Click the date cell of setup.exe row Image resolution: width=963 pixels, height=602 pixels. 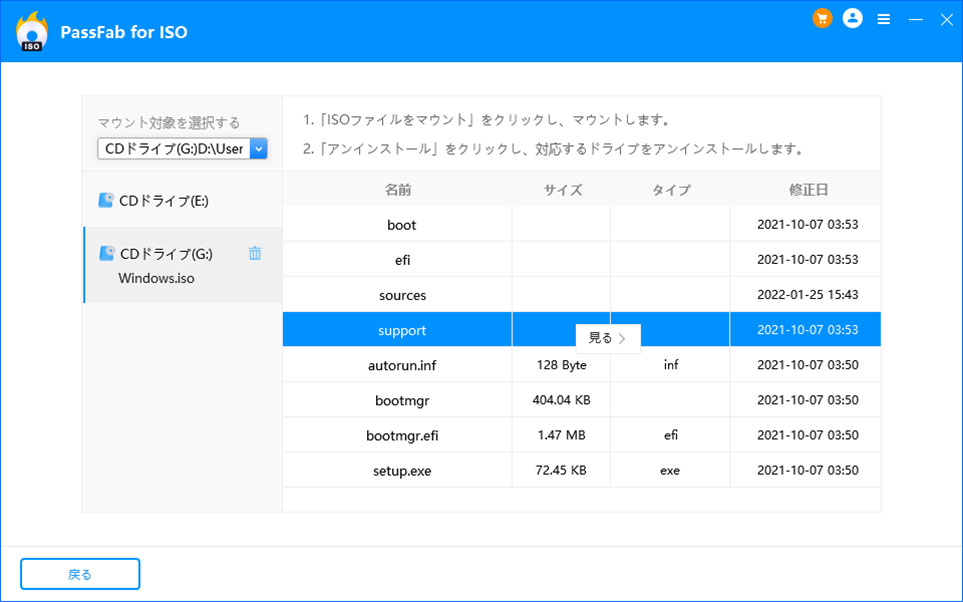[x=807, y=470]
